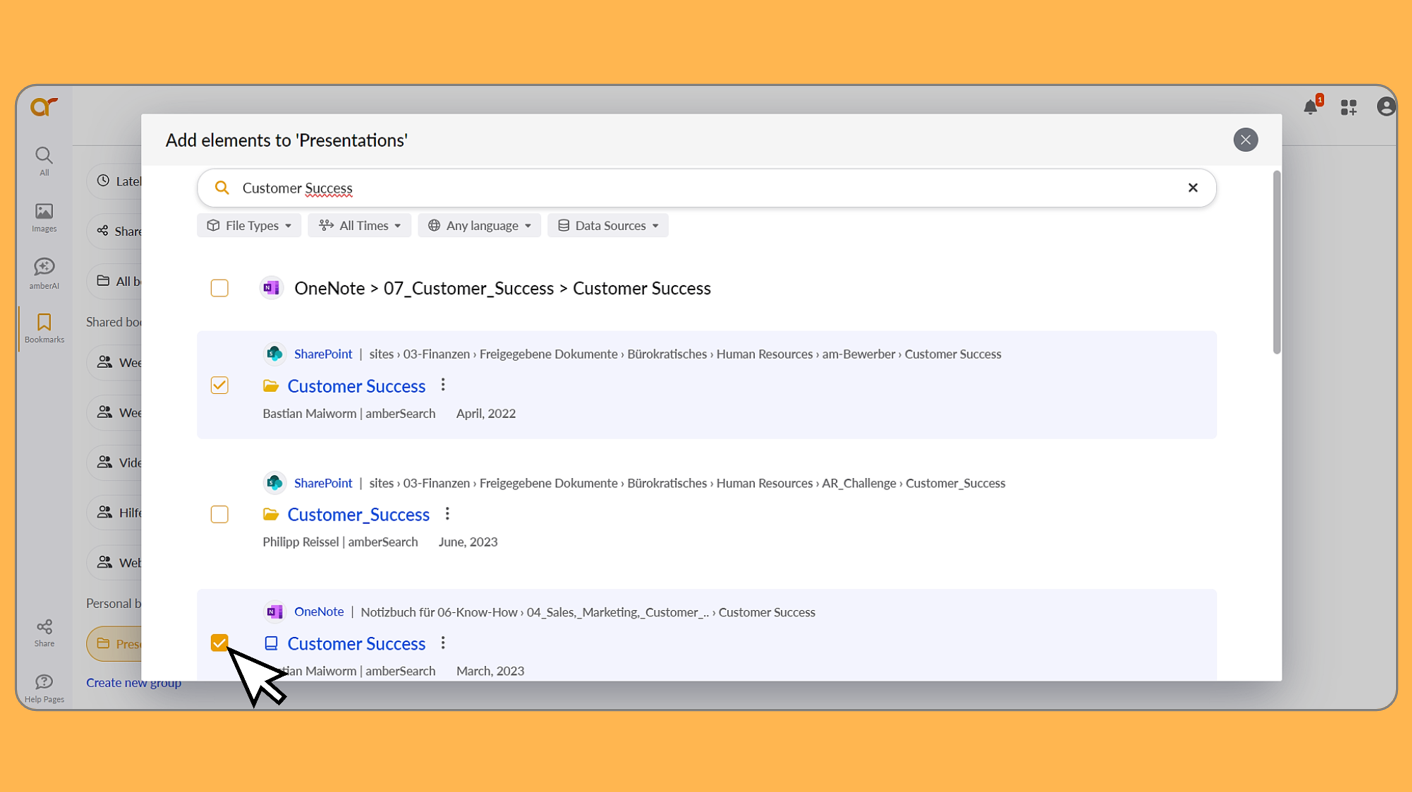
Task: Open the Any language dropdown
Action: [479, 226]
